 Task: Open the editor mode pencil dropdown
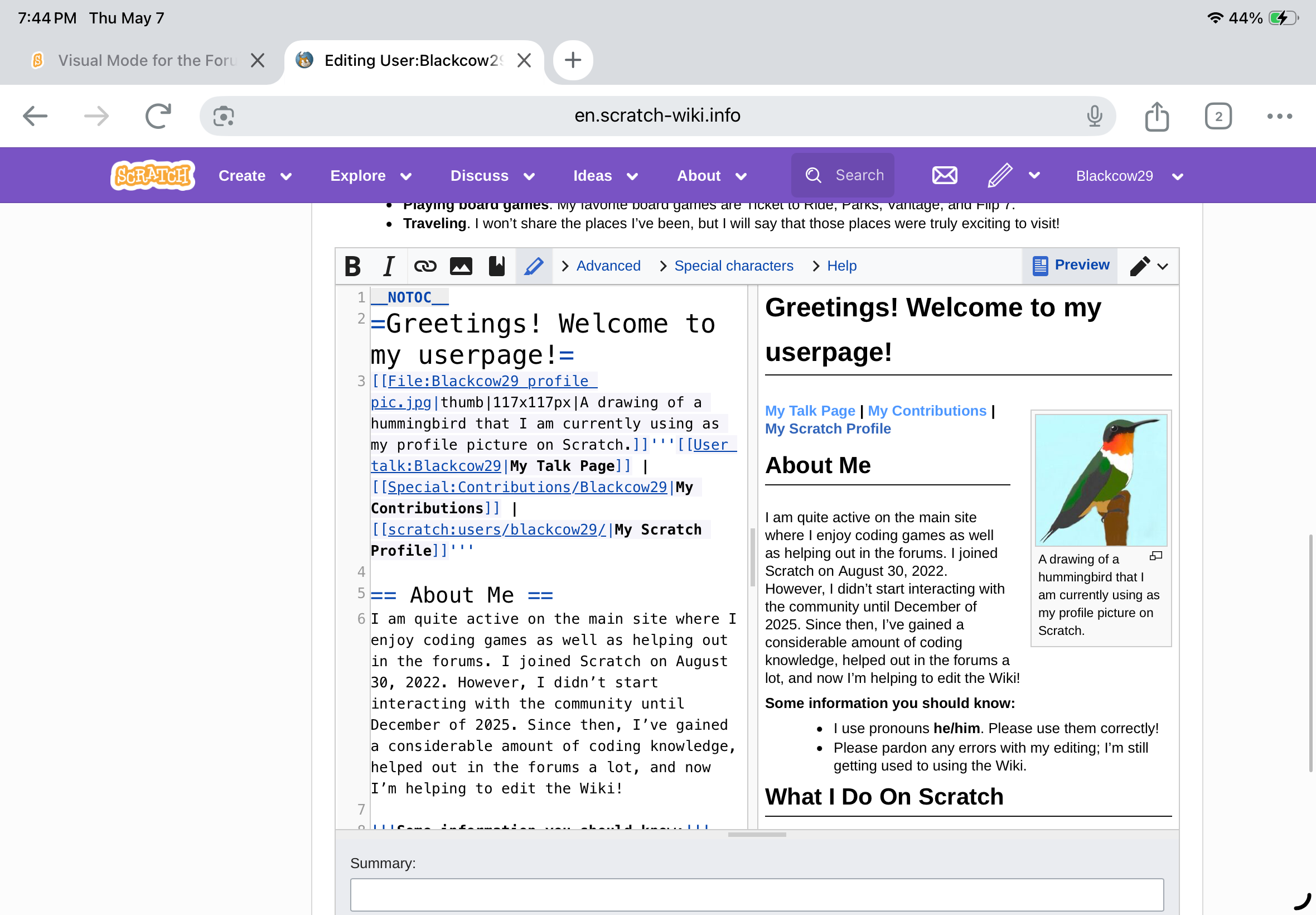point(1149,266)
